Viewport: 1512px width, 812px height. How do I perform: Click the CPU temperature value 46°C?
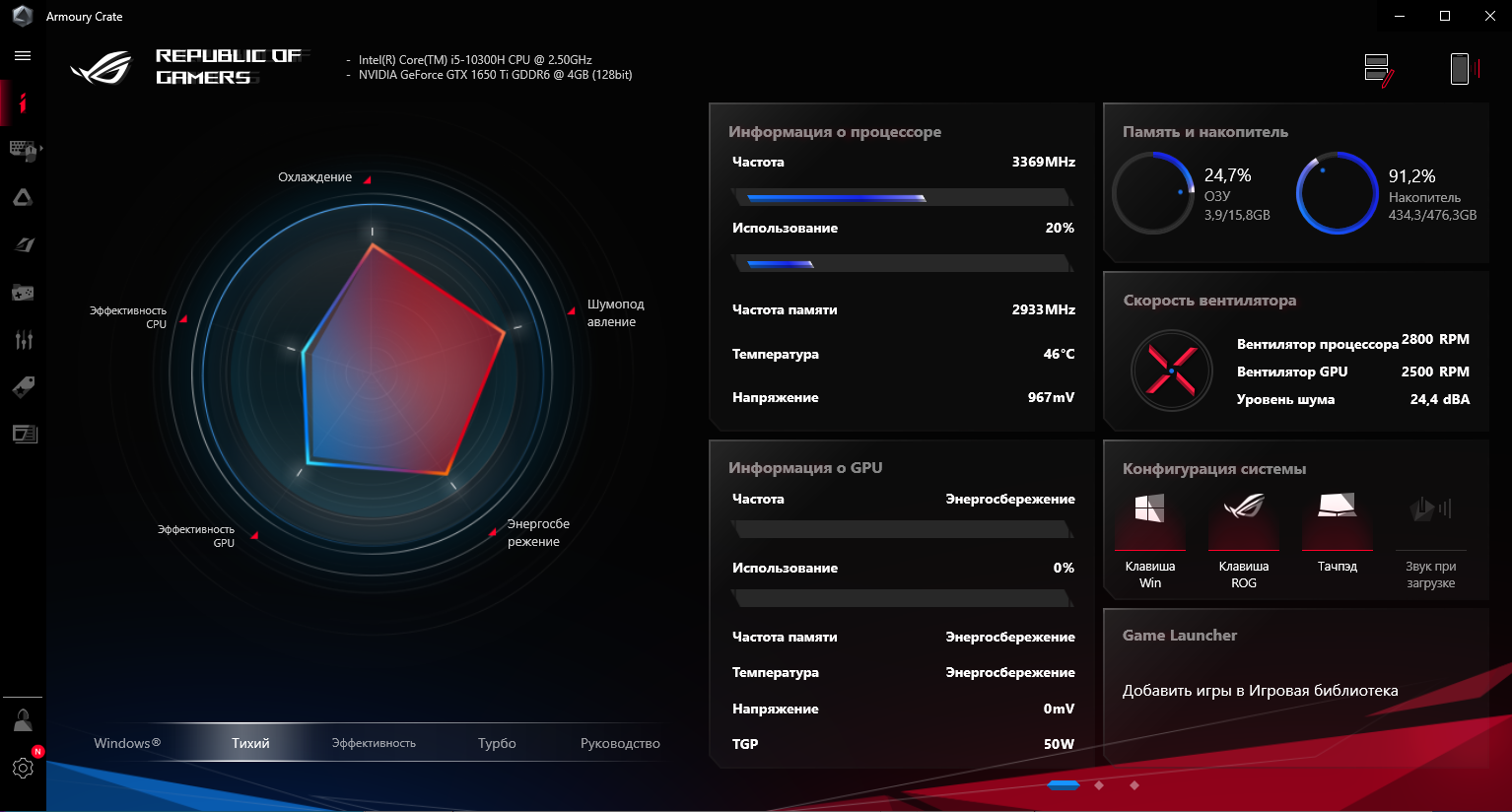click(1060, 354)
